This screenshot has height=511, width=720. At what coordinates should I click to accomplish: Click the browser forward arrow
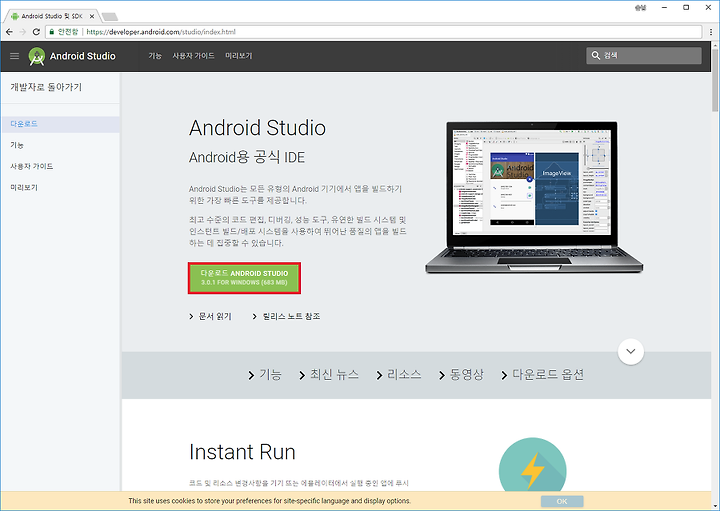click(x=22, y=32)
